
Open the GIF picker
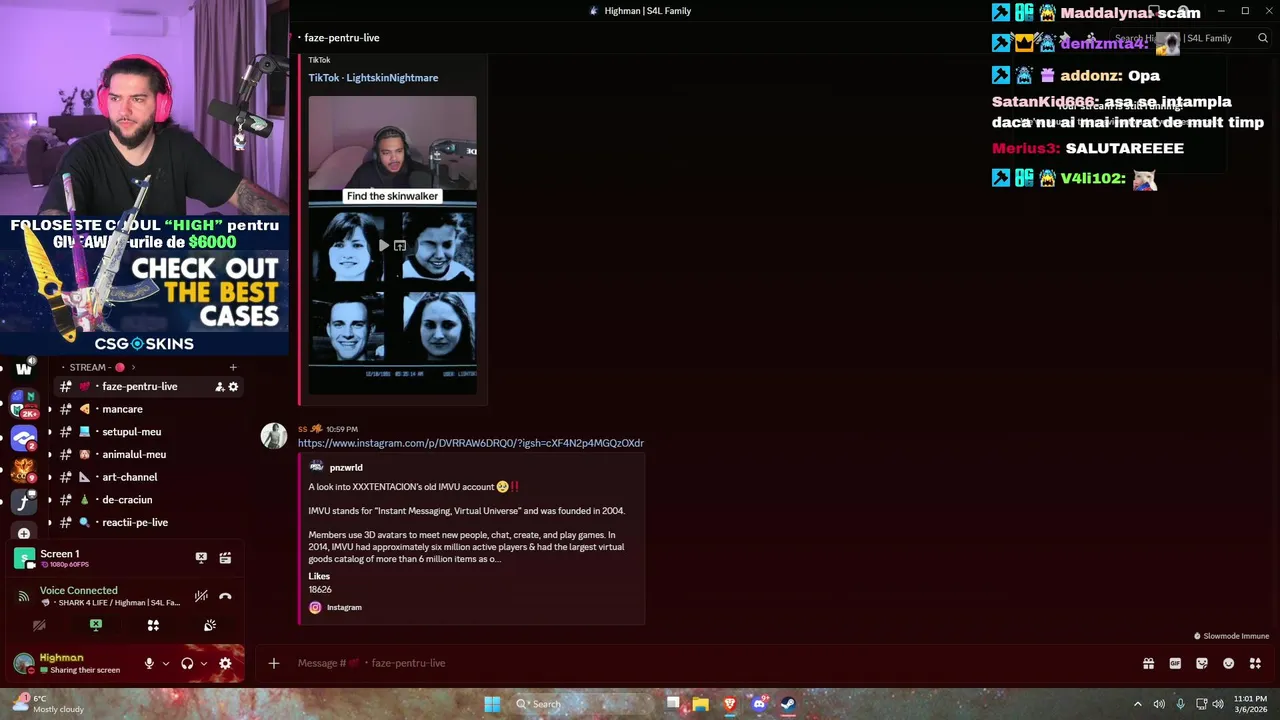[x=1175, y=663]
